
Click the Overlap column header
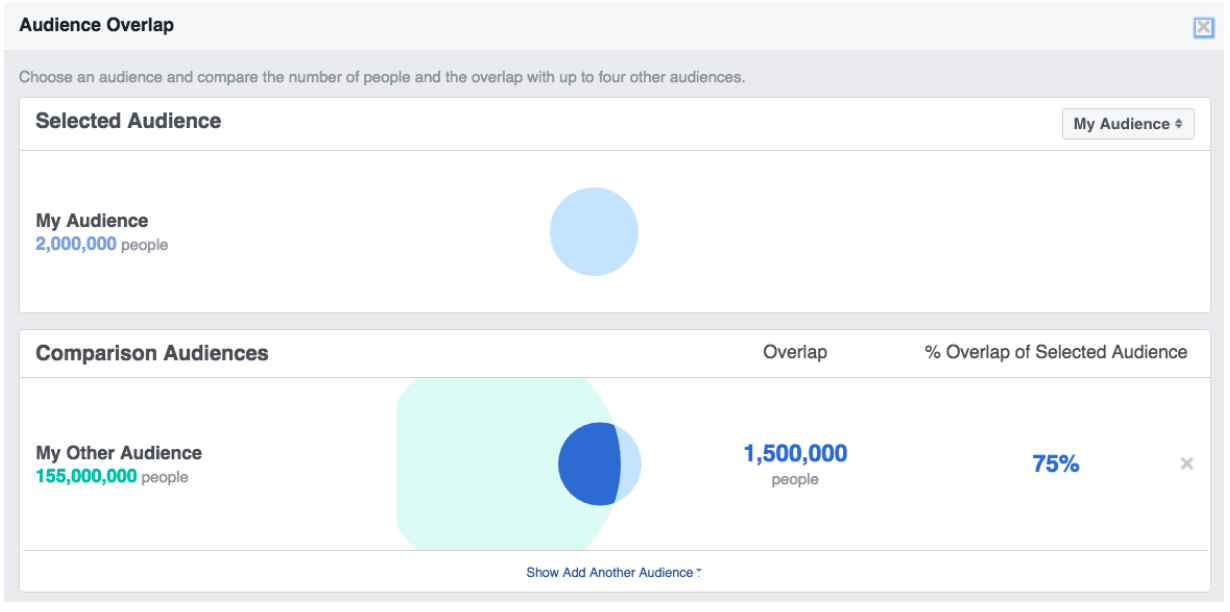(x=795, y=352)
